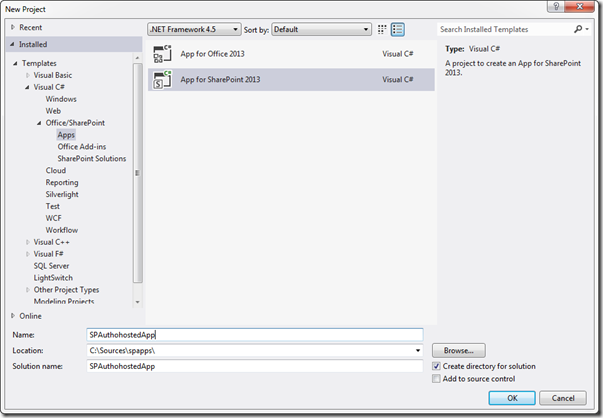This screenshot has height=418, width=603.
Task: Click the tree scrollbar down arrow
Action: click(137, 302)
